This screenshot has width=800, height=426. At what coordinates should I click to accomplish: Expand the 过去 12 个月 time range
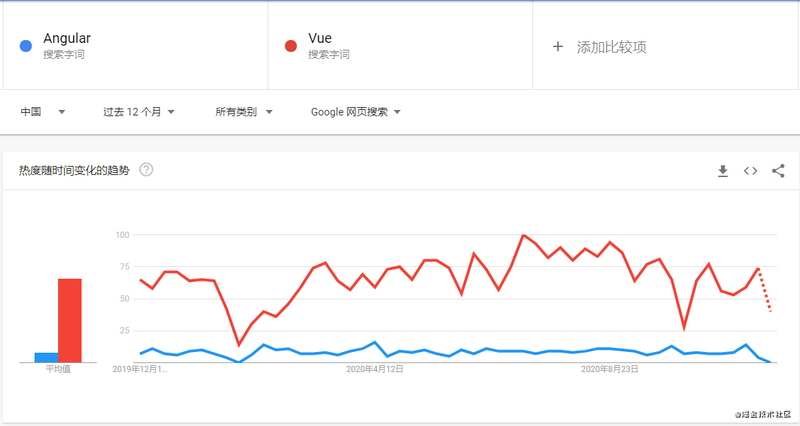(139, 112)
